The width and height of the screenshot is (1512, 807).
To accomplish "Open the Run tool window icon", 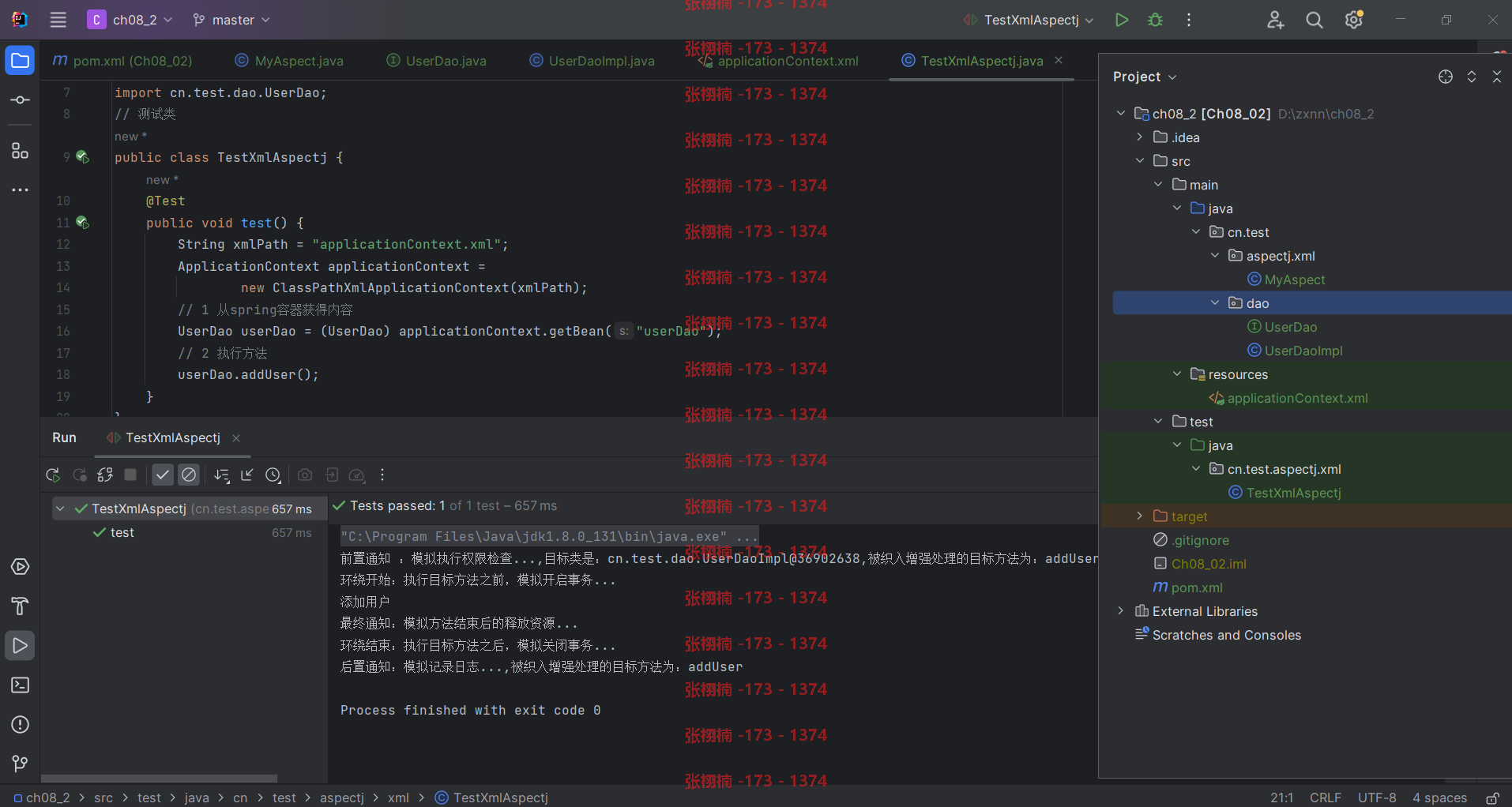I will click(x=20, y=646).
